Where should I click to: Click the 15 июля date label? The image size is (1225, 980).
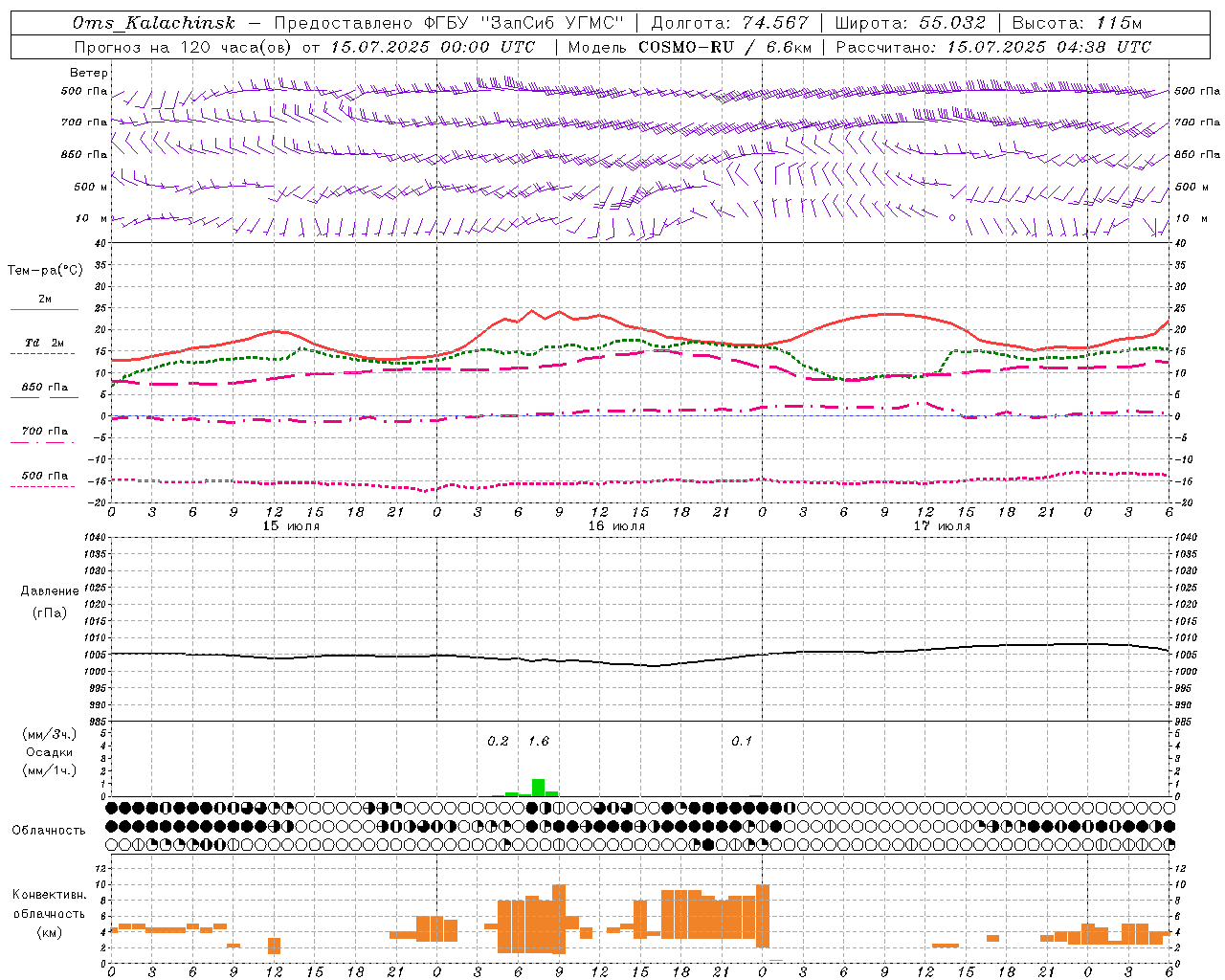coord(291,526)
